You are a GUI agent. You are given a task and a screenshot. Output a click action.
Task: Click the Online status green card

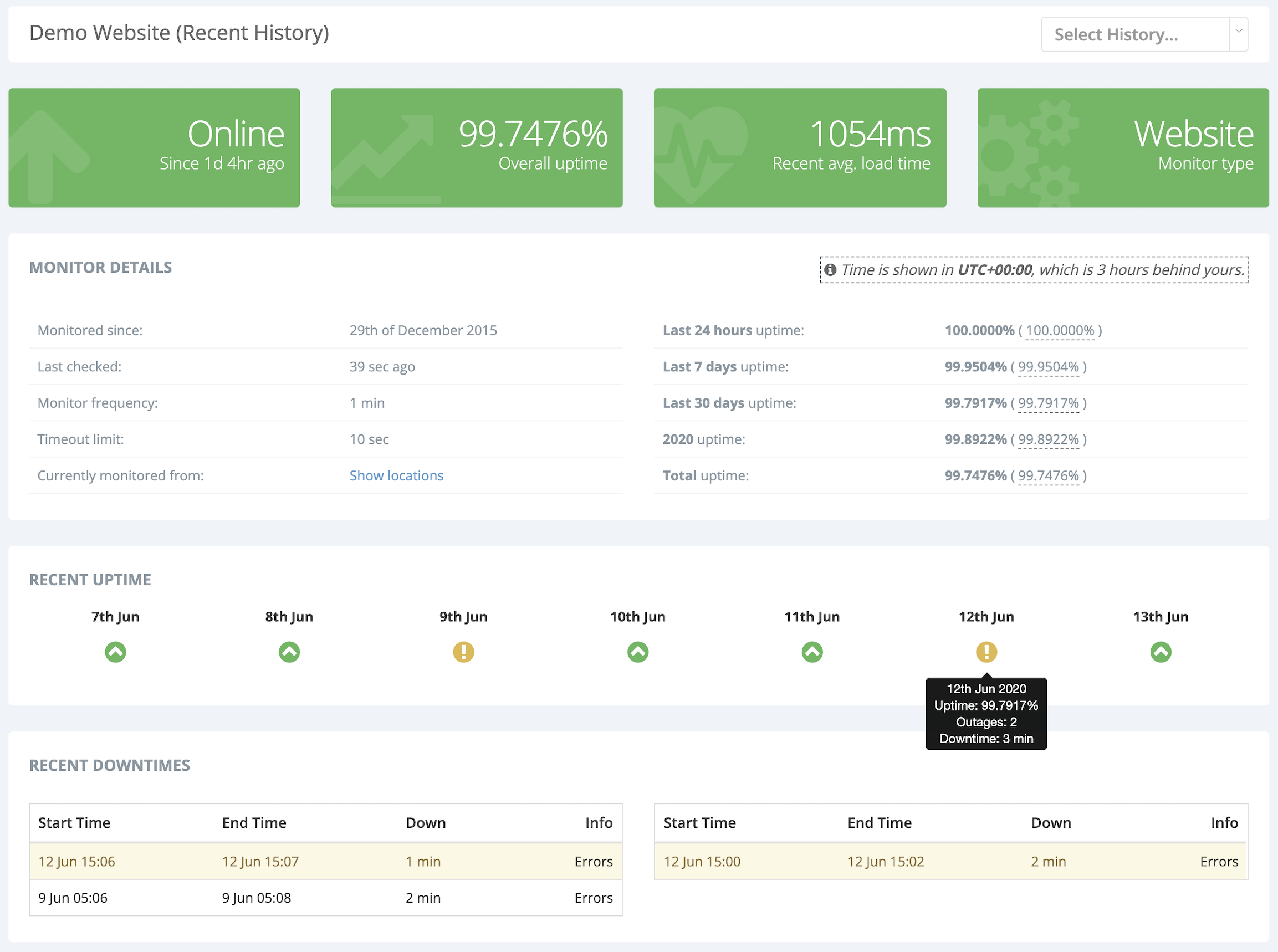tap(154, 147)
